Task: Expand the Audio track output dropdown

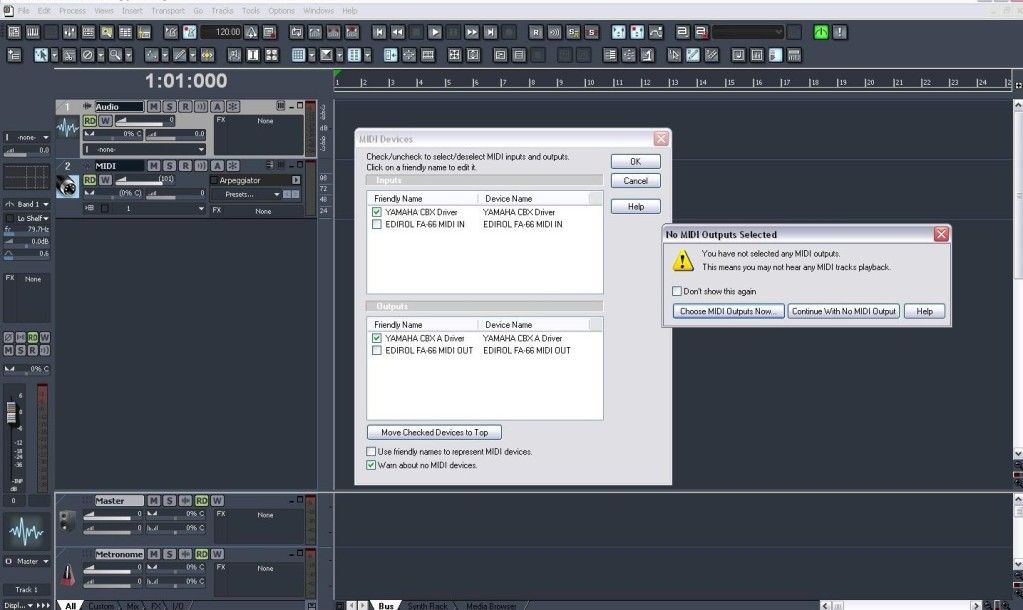Action: 200,149
